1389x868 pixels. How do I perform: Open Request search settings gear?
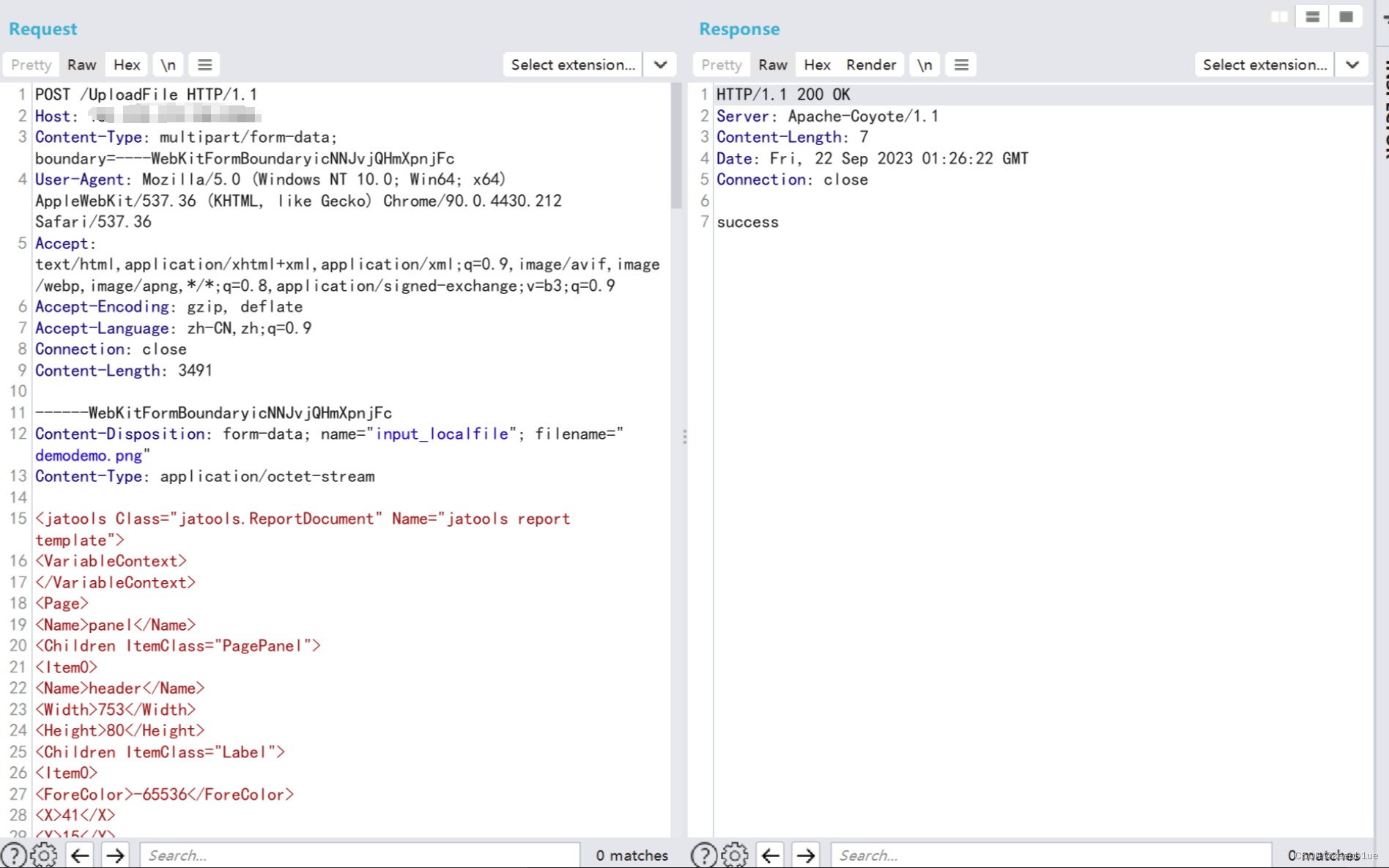[x=44, y=855]
